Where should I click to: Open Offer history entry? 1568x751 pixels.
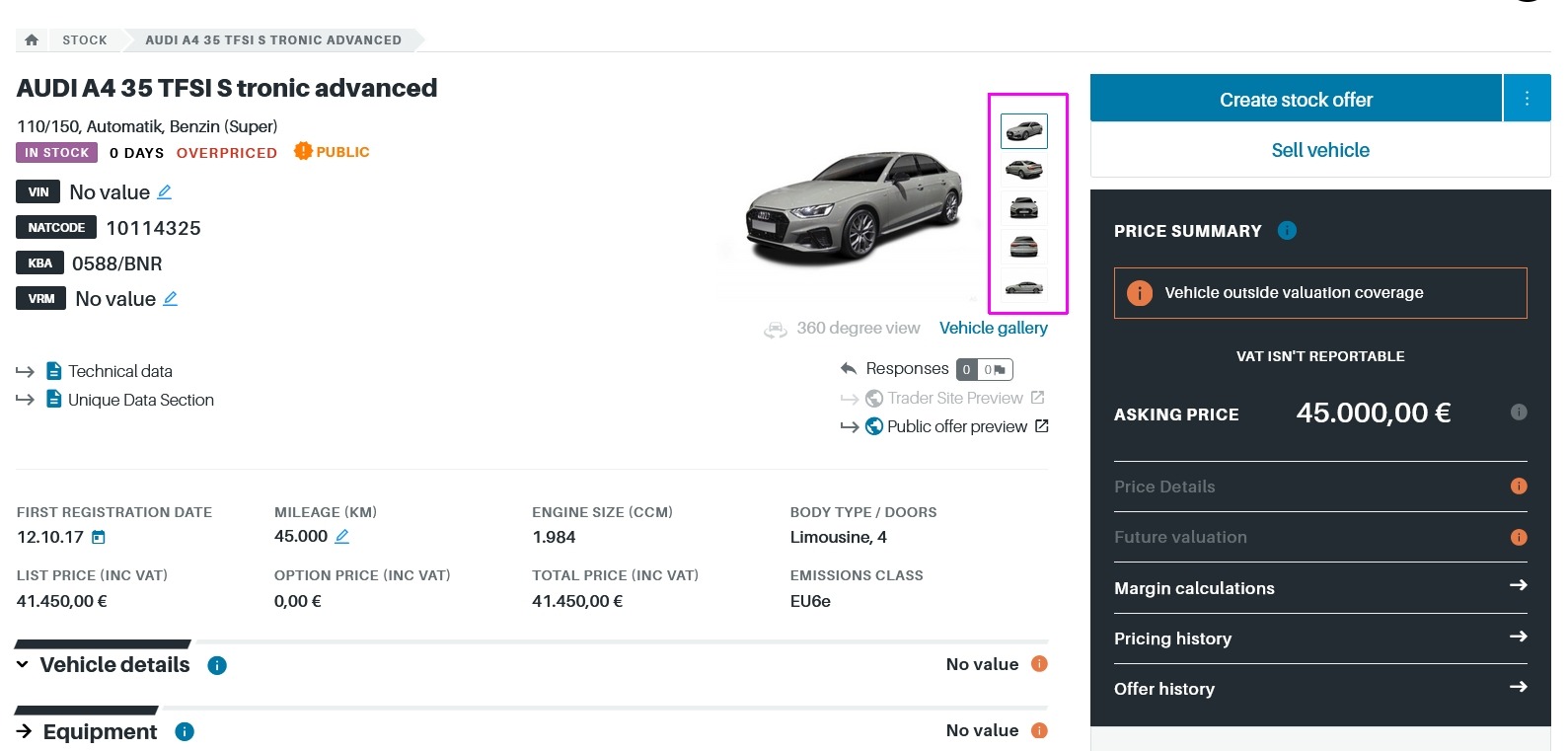[x=1320, y=688]
